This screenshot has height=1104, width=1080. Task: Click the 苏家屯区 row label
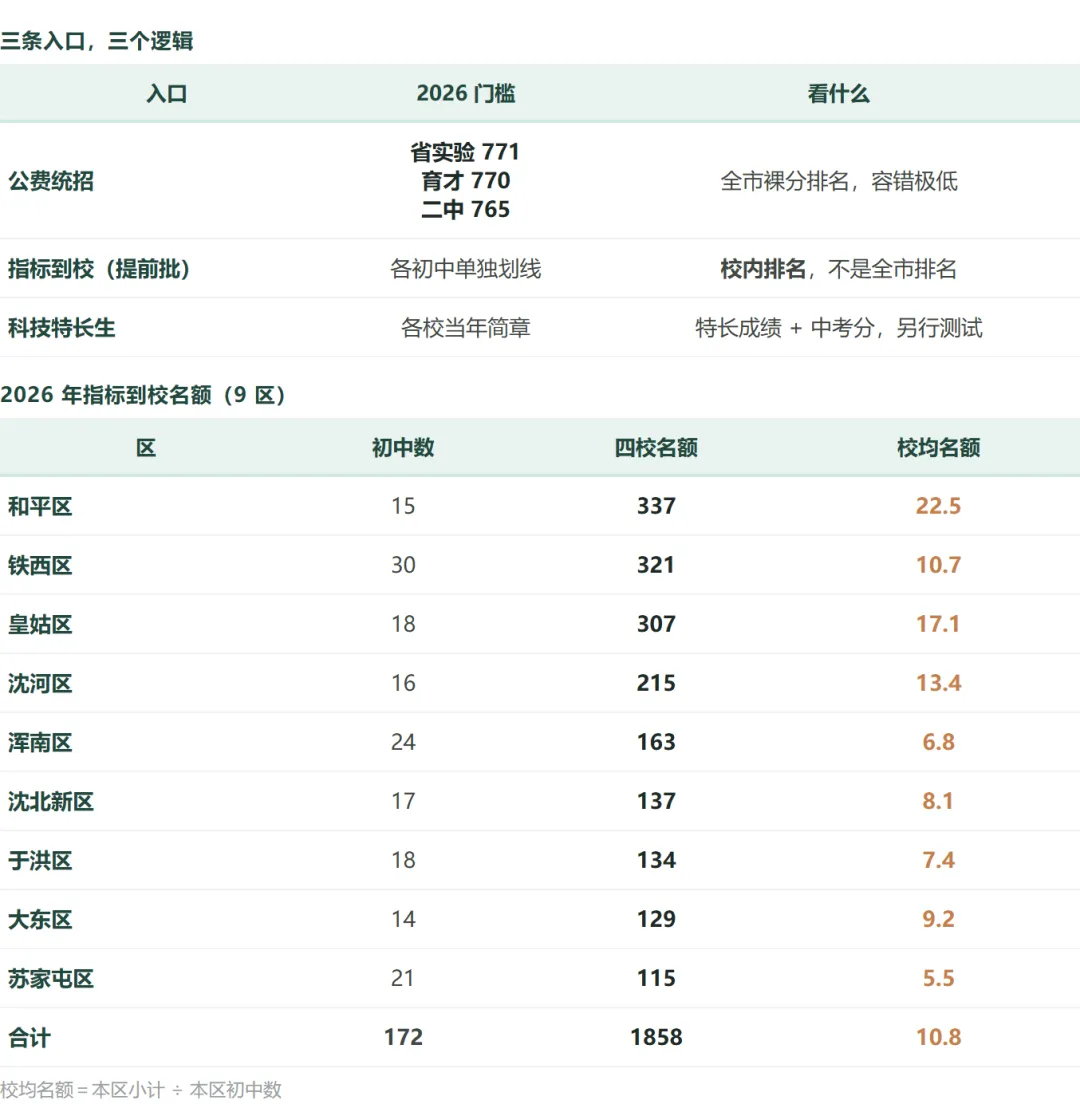pos(51,979)
